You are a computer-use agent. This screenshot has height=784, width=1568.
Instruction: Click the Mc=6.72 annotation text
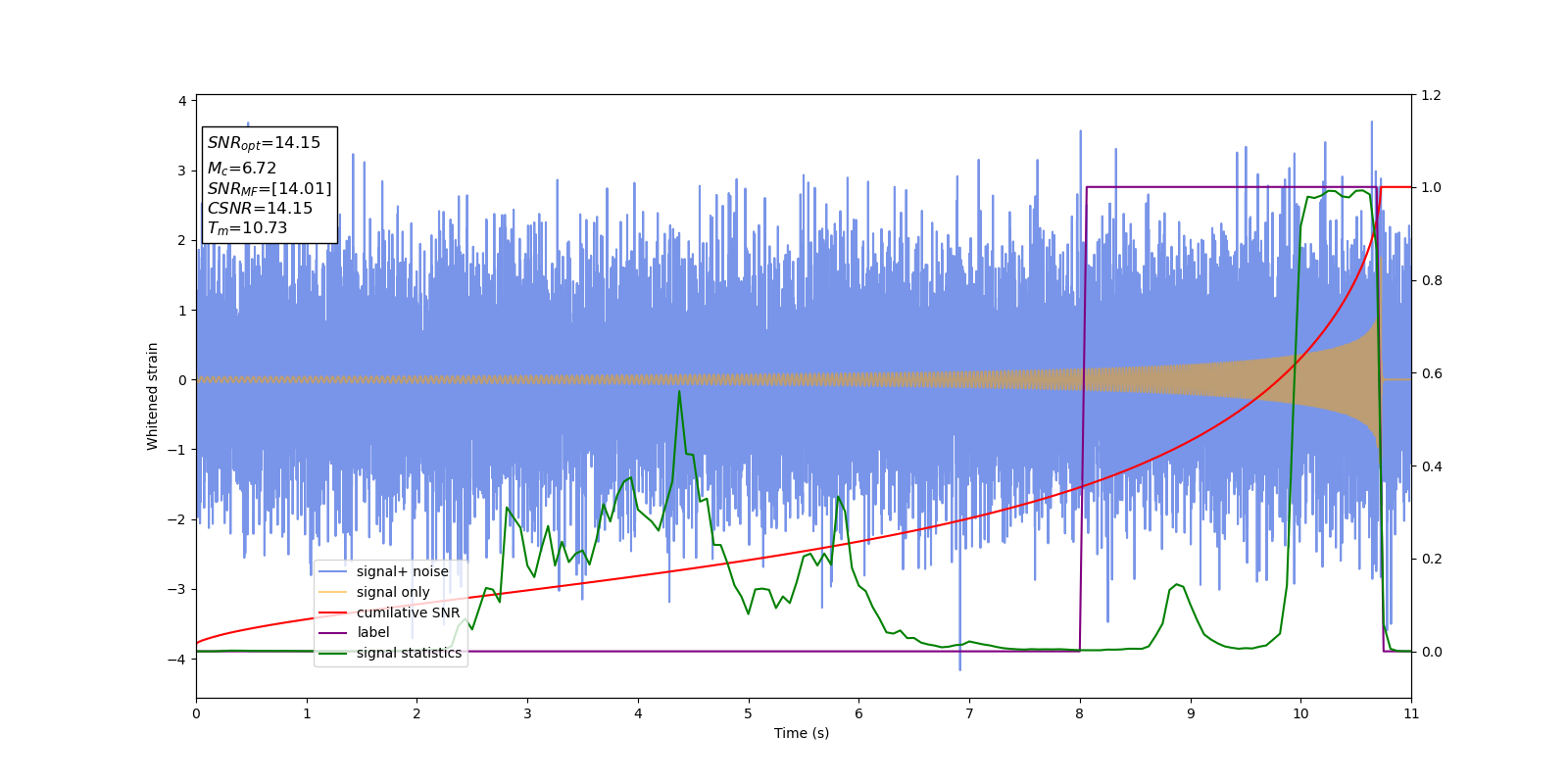coord(242,169)
